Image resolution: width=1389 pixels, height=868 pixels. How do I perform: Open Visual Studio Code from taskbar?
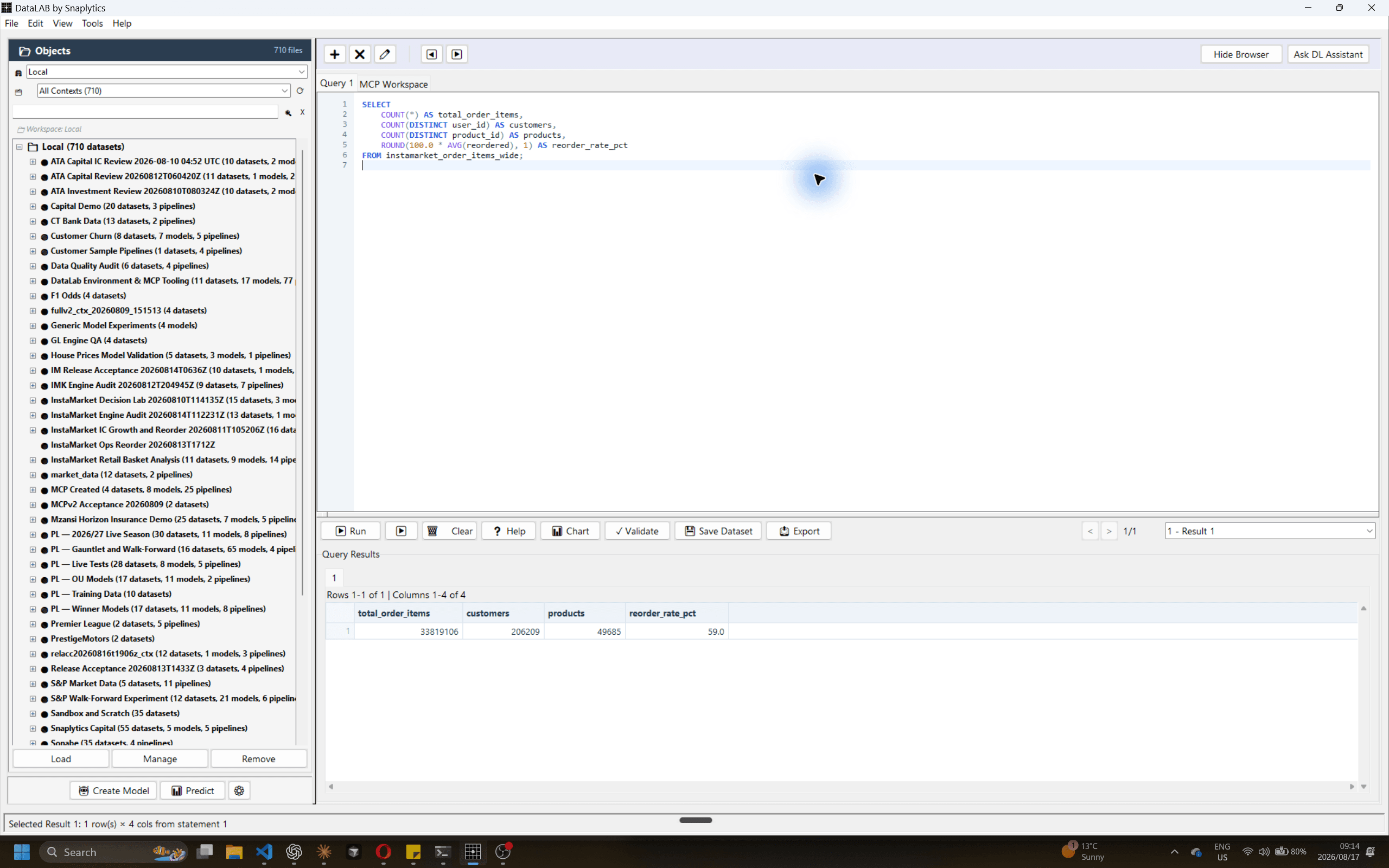point(264,852)
